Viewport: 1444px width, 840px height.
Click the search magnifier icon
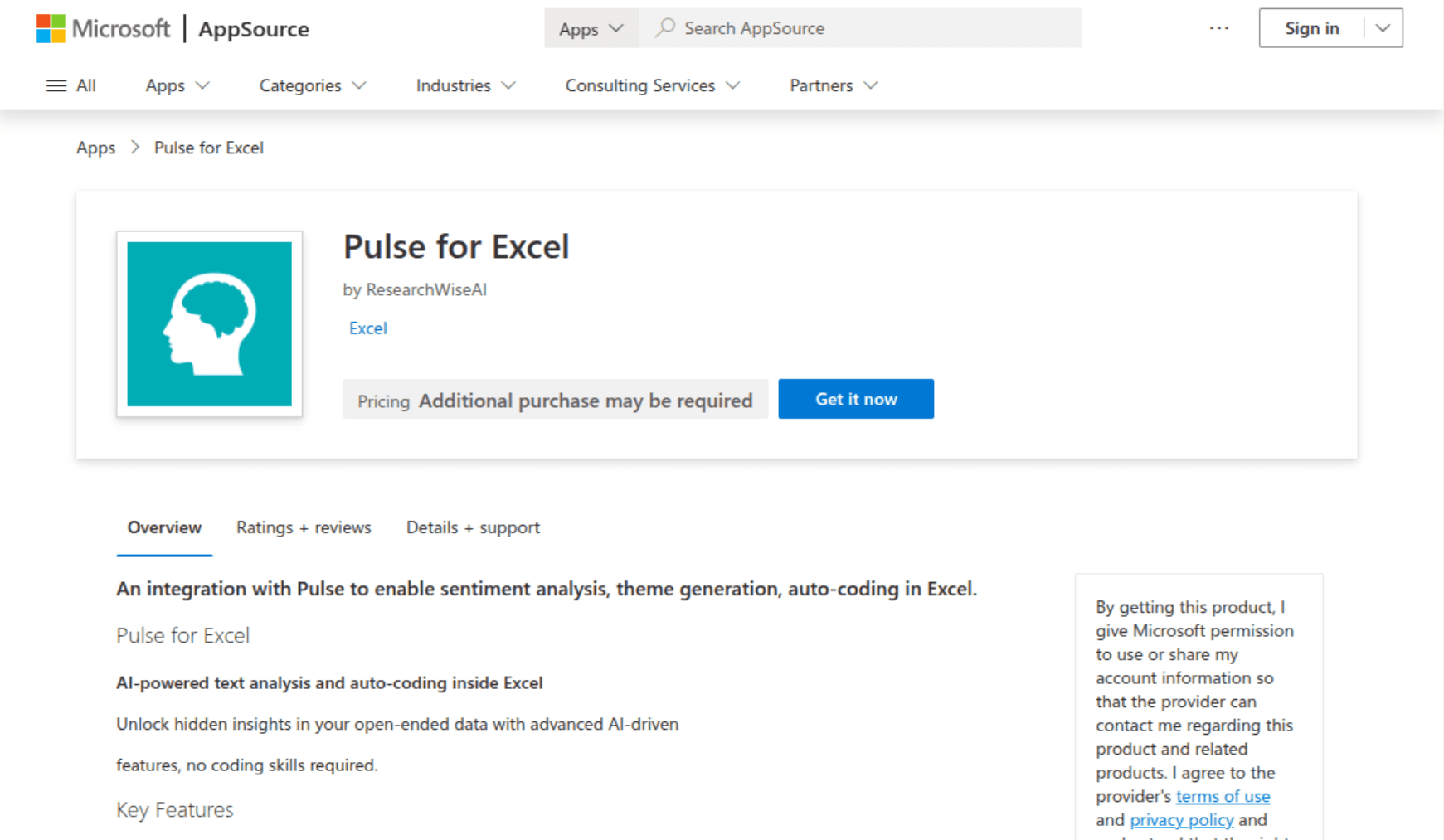pyautogui.click(x=664, y=28)
